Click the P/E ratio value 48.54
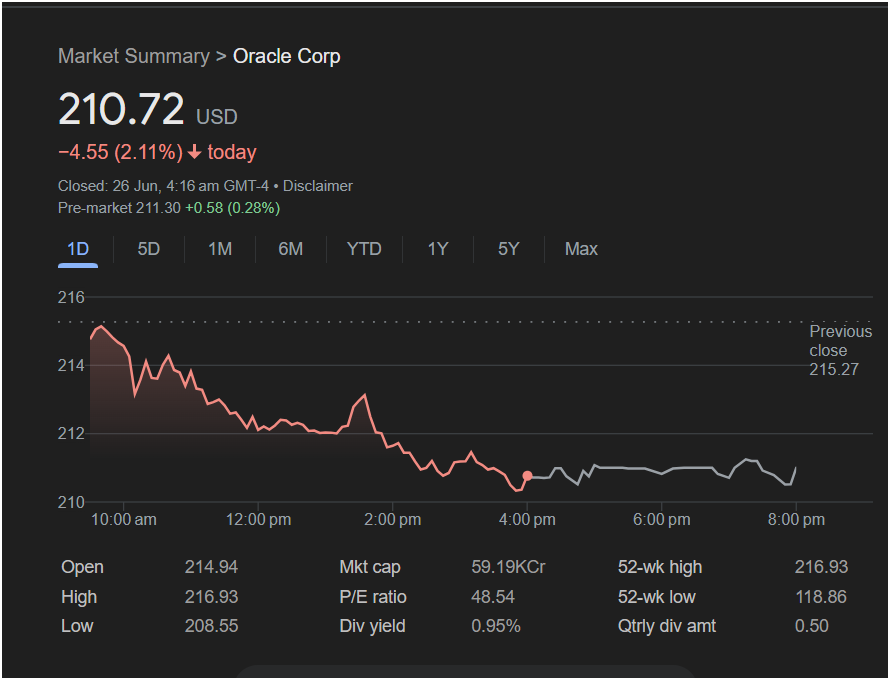This screenshot has width=890, height=680. (x=493, y=597)
